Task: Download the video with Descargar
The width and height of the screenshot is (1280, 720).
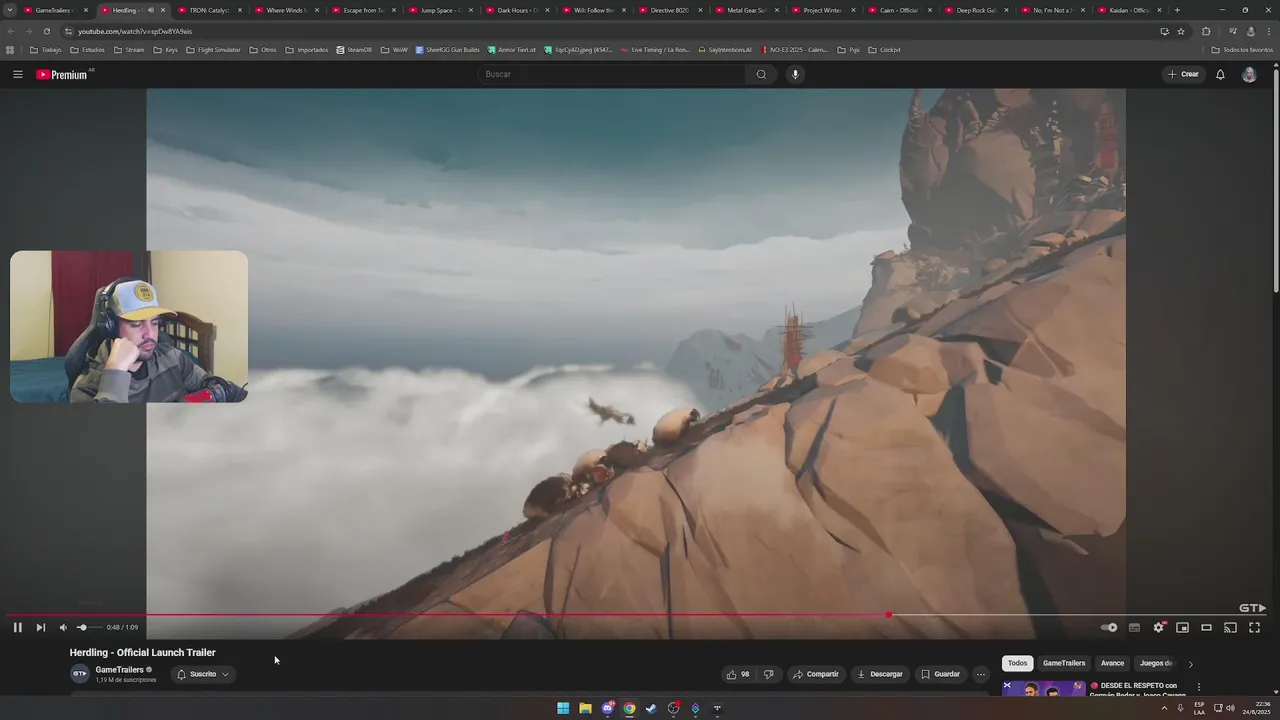Action: coord(880,674)
